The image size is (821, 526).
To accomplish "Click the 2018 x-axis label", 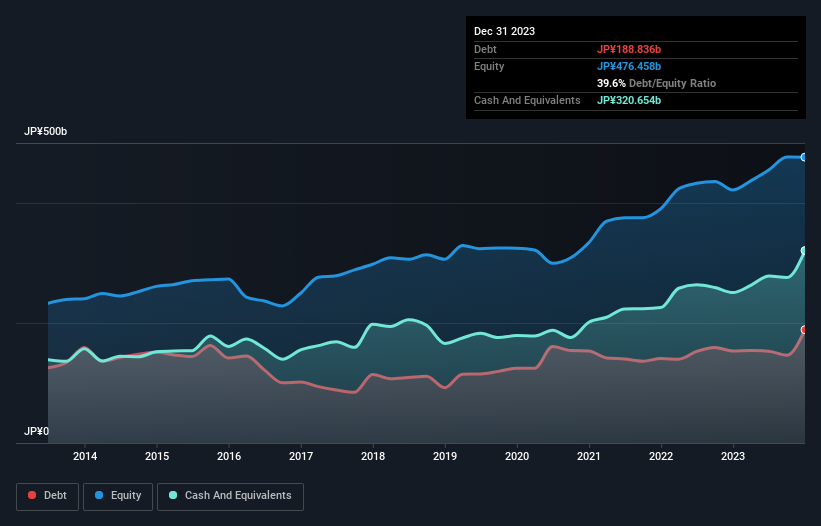I will coord(373,456).
